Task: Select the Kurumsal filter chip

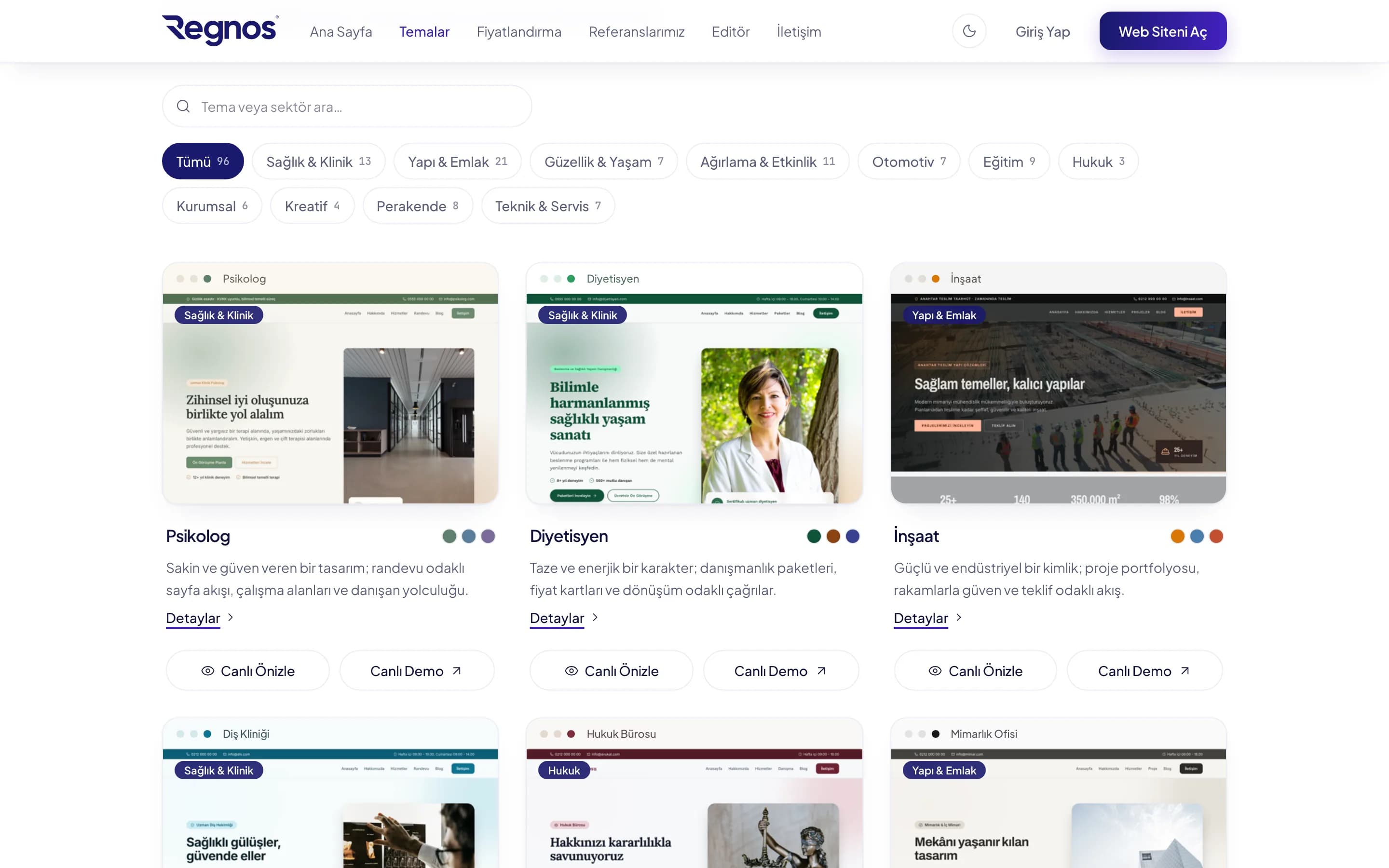Action: (212, 205)
